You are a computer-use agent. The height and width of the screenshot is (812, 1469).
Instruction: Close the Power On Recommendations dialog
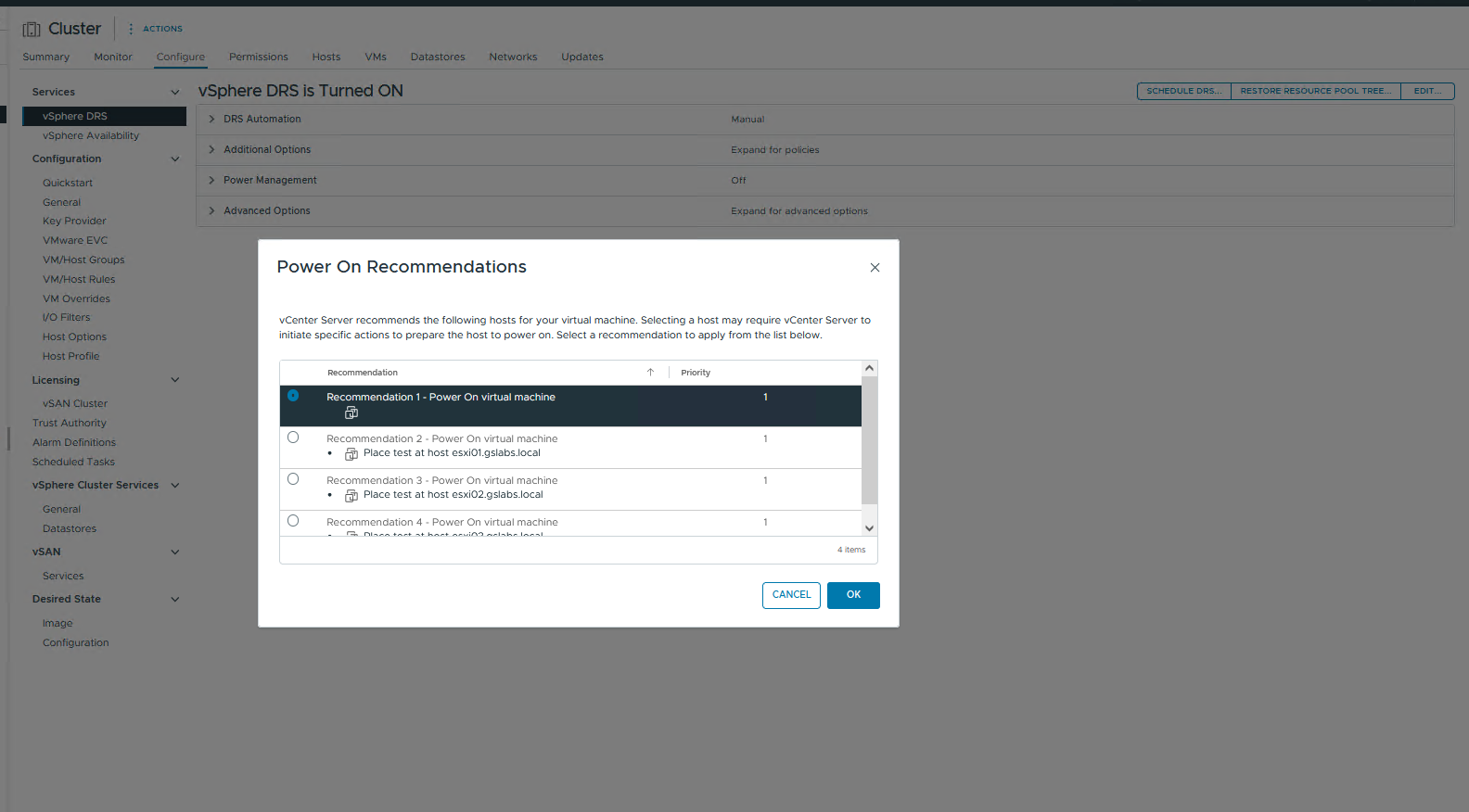point(875,268)
